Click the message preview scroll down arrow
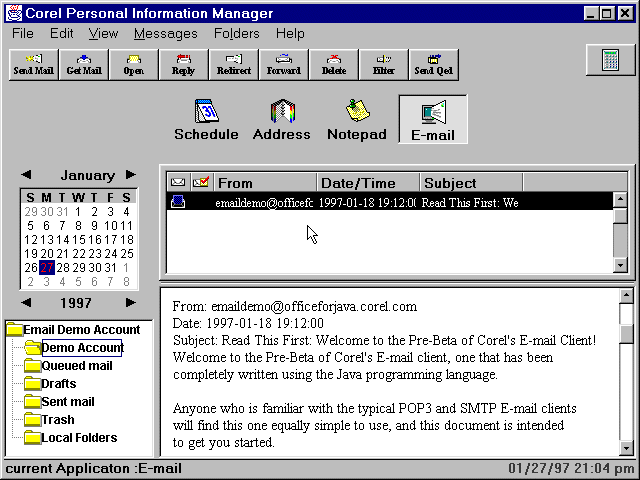Screen dimensions: 640x480 click(626, 448)
